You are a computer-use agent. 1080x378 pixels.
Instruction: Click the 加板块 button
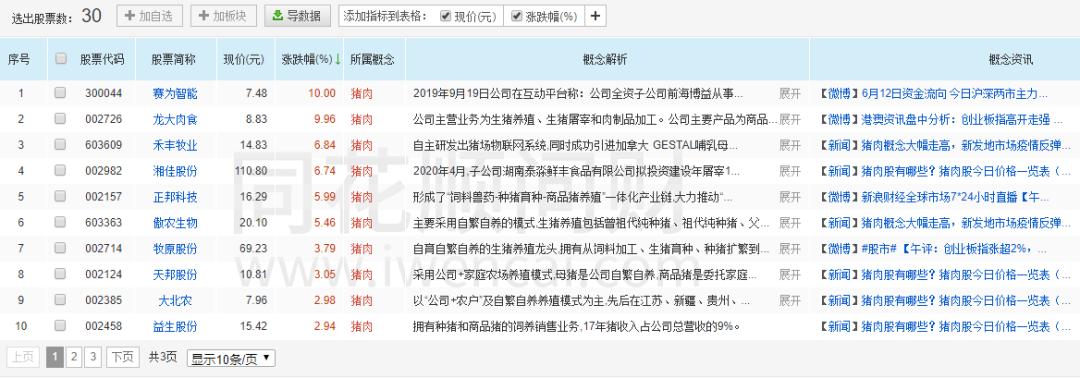point(223,16)
